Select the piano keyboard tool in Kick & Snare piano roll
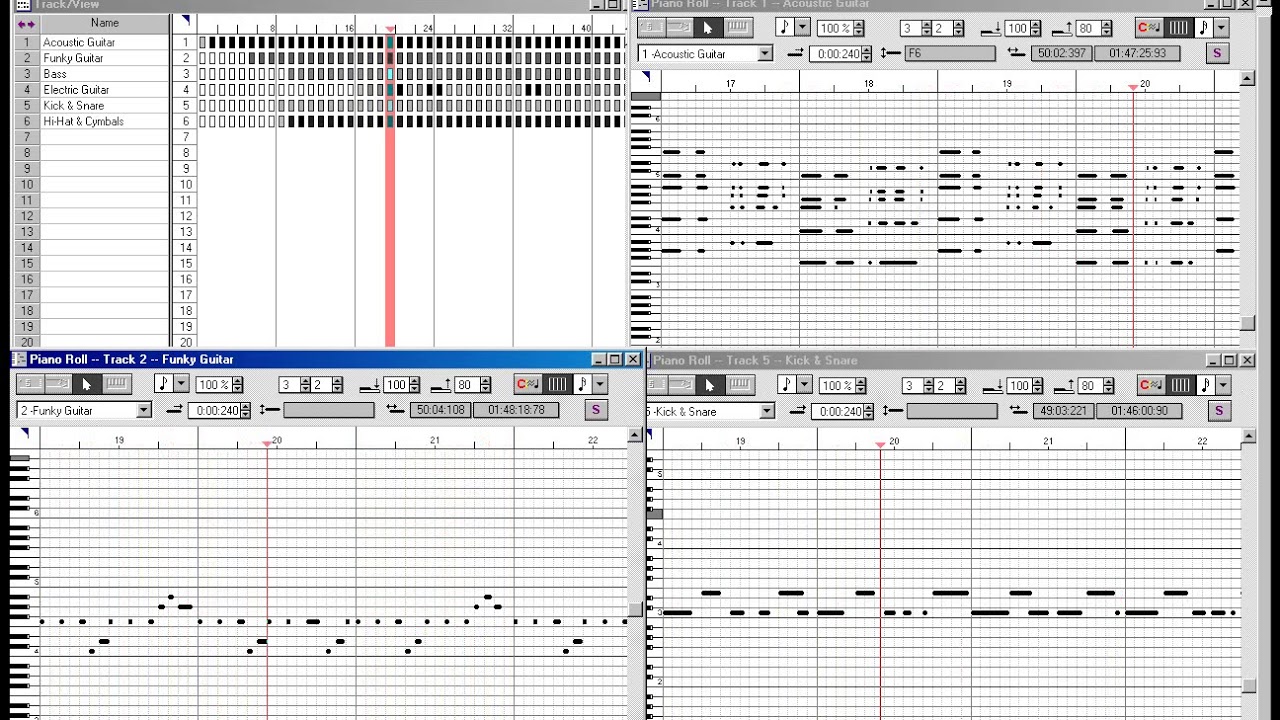1280x720 pixels. 739,385
